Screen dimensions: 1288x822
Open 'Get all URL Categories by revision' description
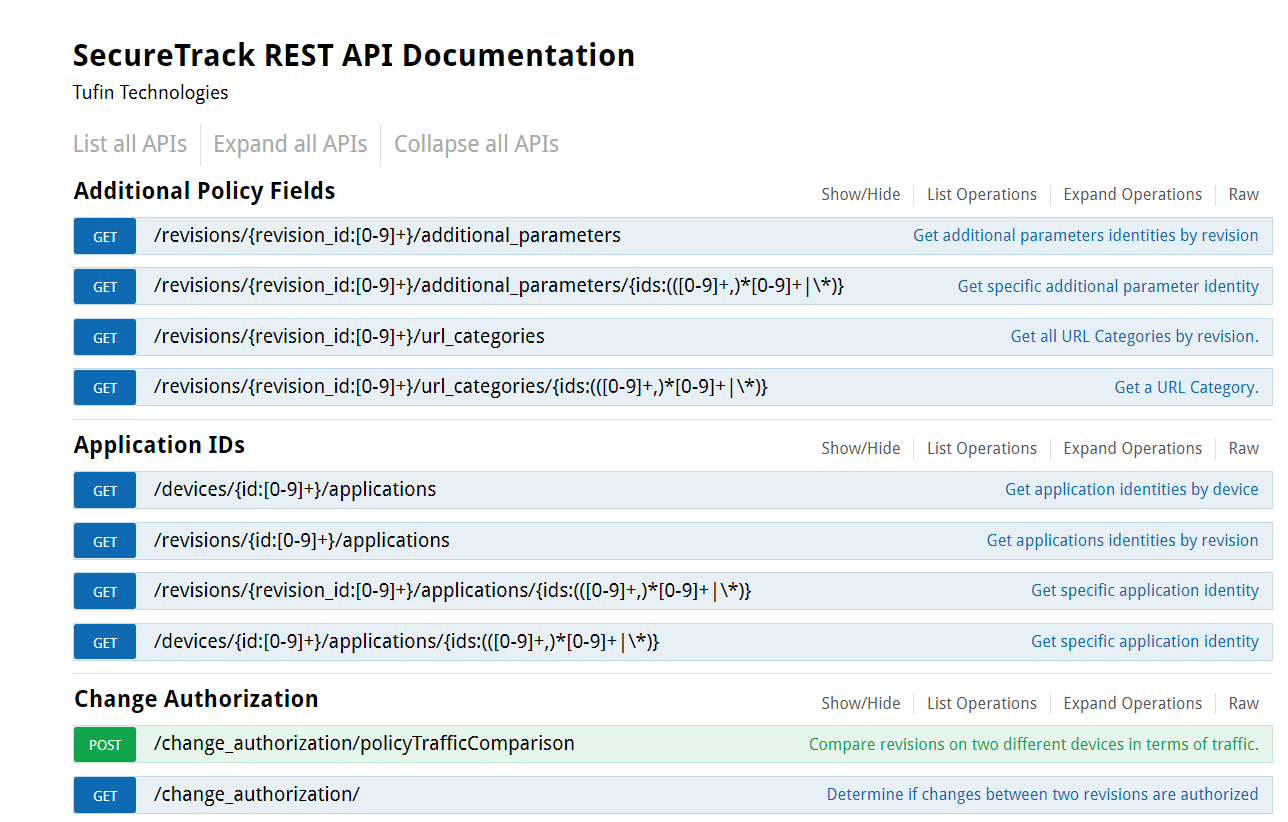1134,337
